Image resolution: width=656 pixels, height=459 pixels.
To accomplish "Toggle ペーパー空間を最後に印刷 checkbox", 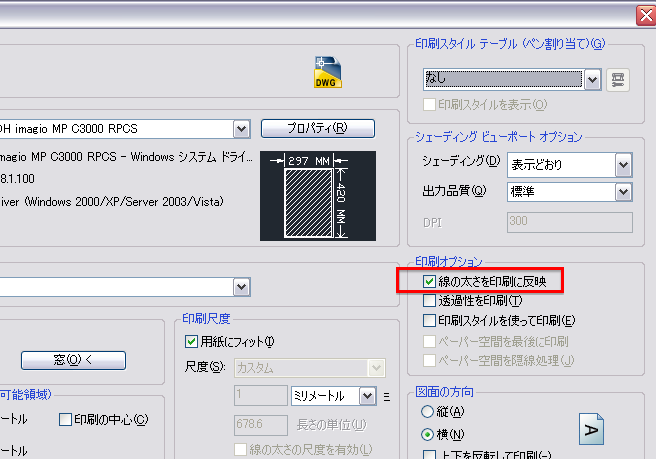I will pos(429,341).
